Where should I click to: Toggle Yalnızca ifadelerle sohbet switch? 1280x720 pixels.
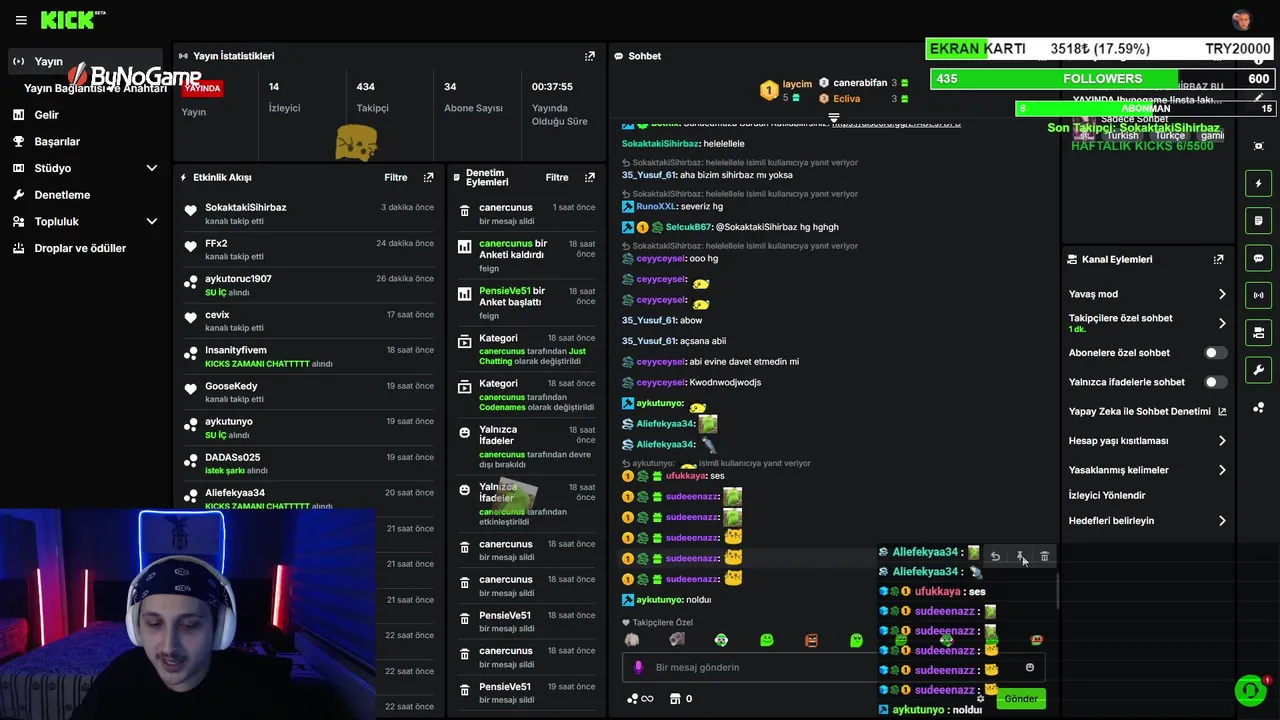[x=1215, y=382]
